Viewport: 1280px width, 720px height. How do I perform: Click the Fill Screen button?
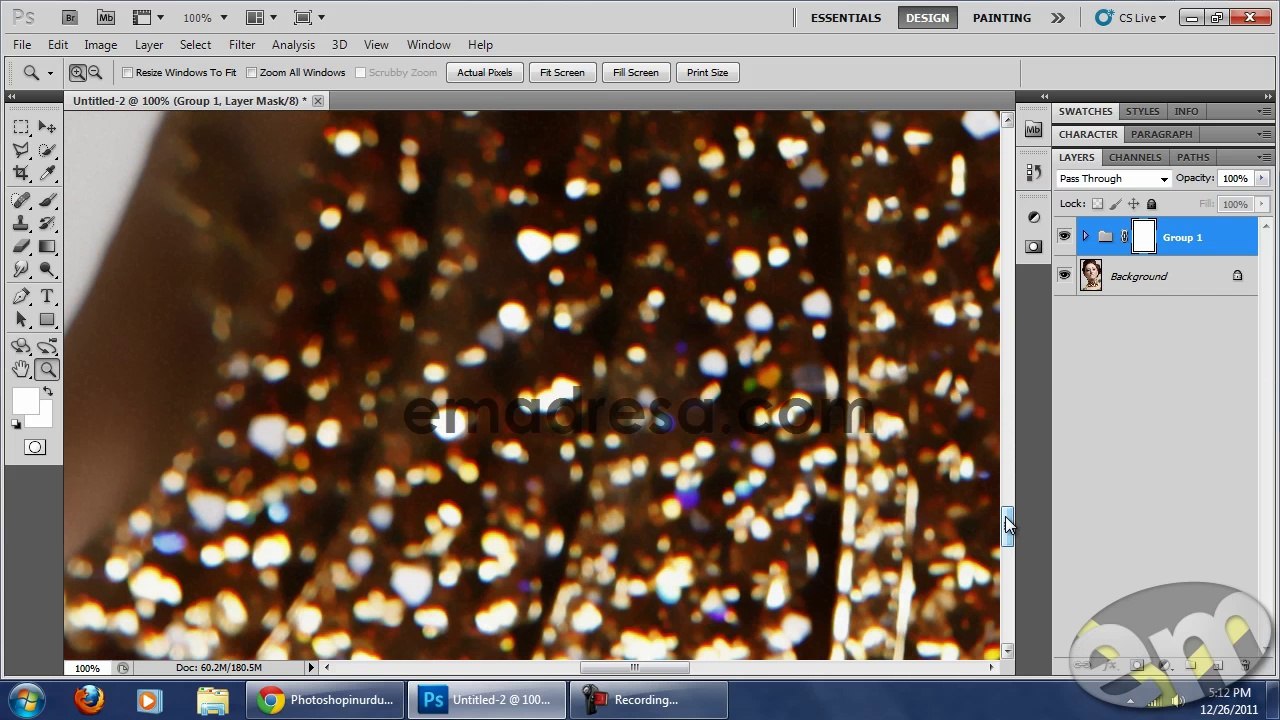coord(636,72)
